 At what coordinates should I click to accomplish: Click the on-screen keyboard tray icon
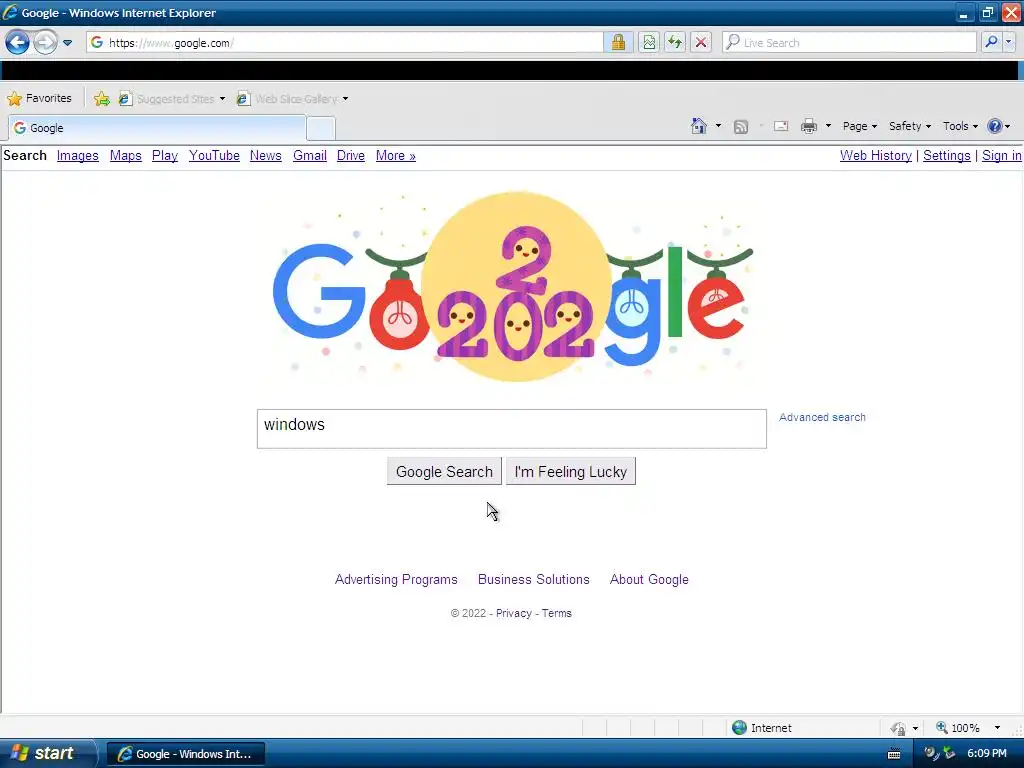(894, 754)
